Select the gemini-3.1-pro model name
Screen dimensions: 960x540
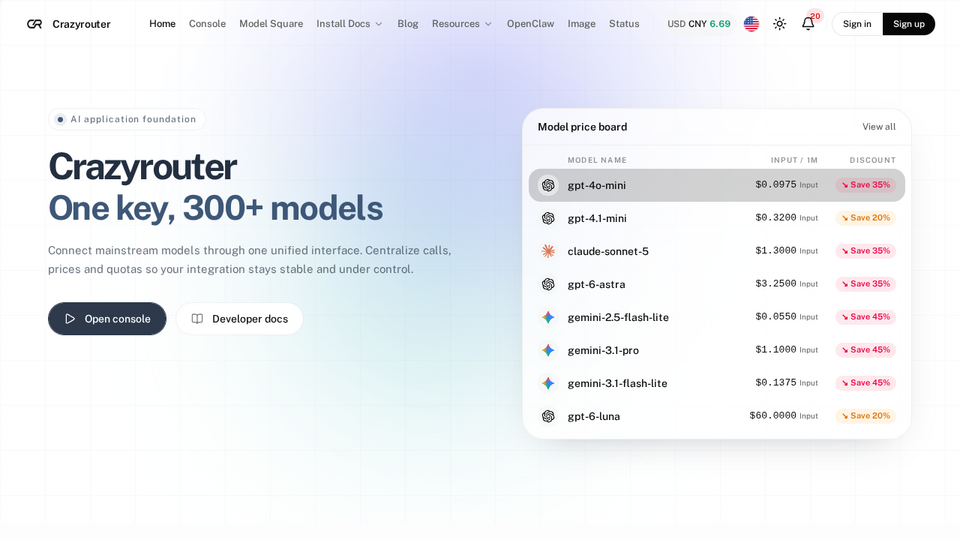pyautogui.click(x=603, y=350)
